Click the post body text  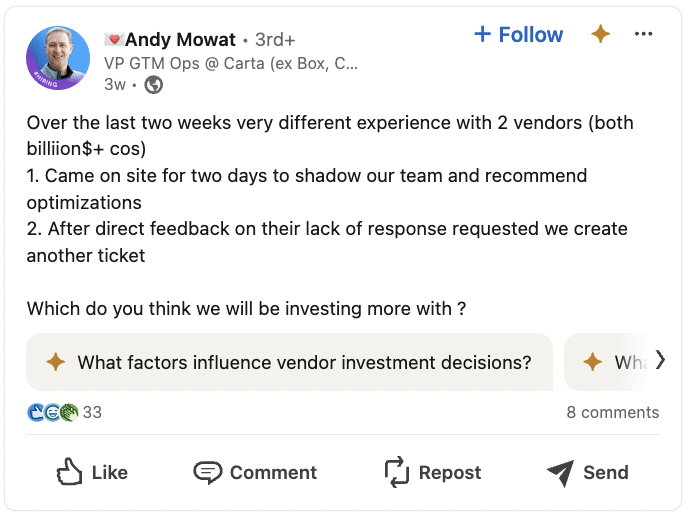330,215
